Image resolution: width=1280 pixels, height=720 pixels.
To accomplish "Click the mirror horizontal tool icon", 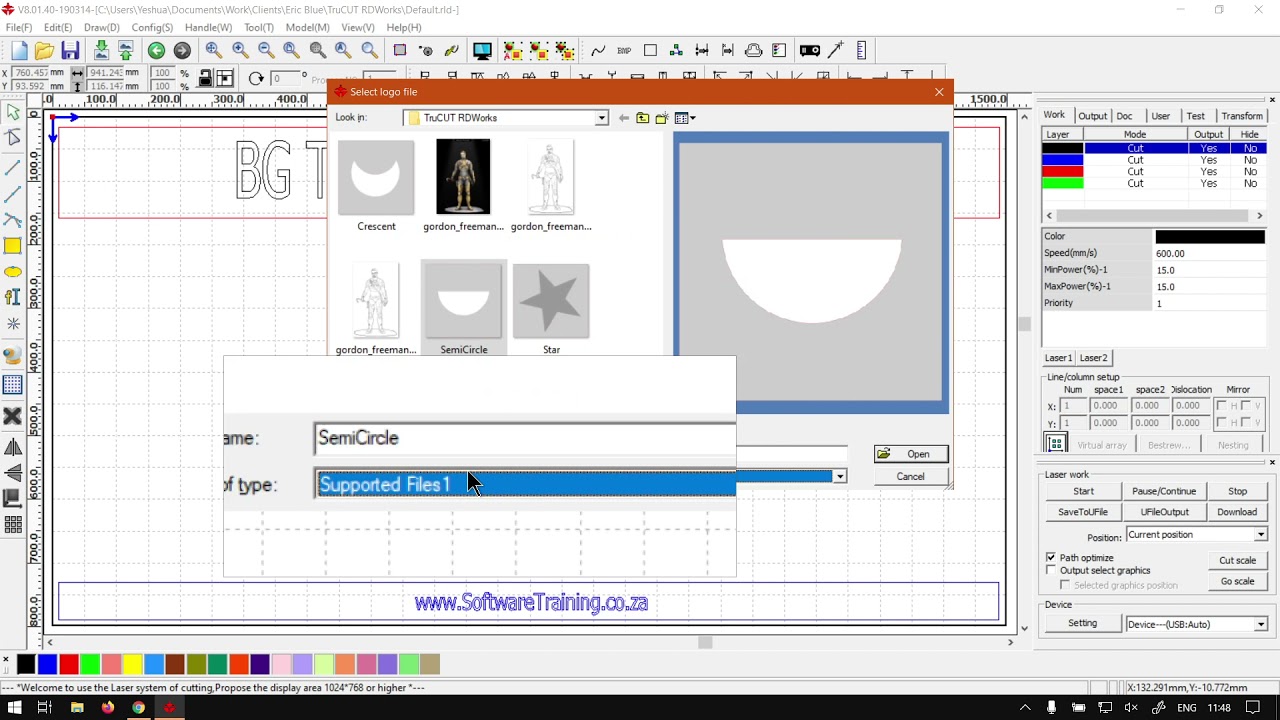I will click(13, 448).
